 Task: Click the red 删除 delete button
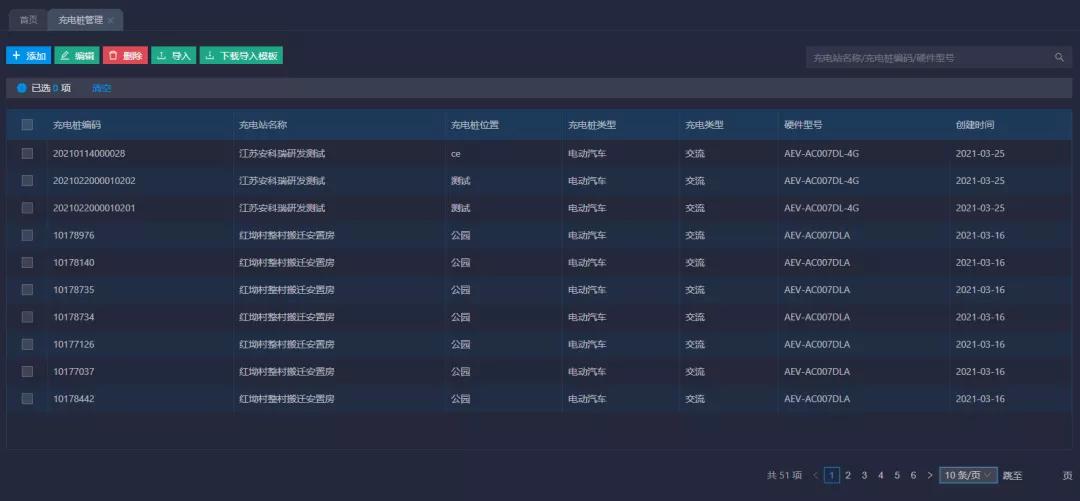[x=125, y=56]
